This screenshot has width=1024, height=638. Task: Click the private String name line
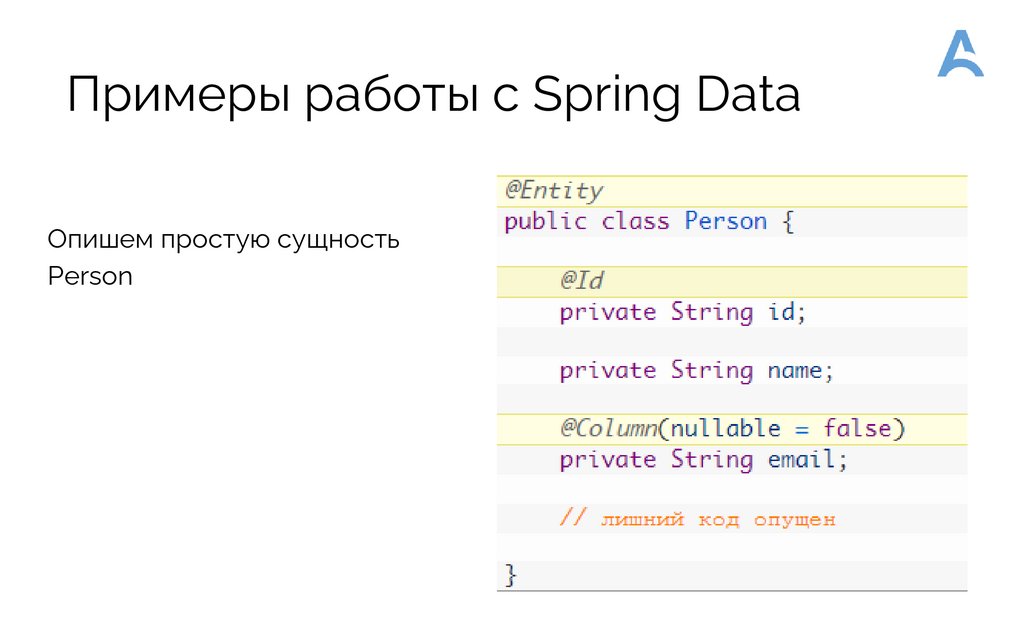[x=697, y=370]
